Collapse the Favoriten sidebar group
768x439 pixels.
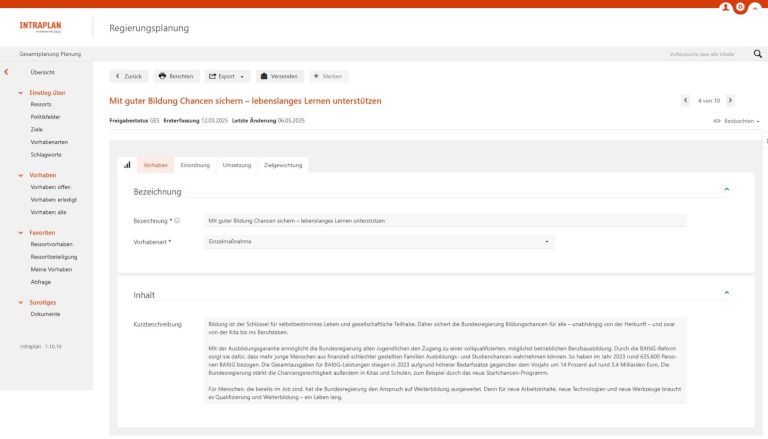pyautogui.click(x=22, y=232)
